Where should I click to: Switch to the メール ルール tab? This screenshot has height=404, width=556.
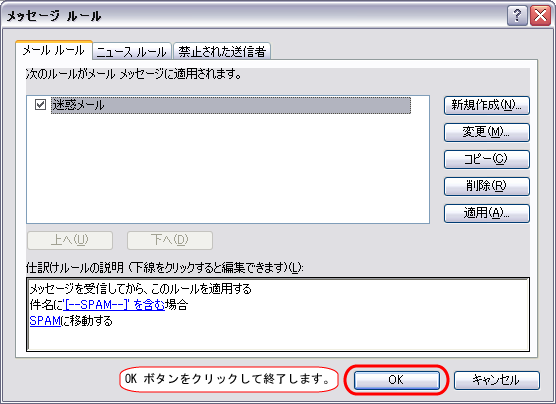pyautogui.click(x=54, y=50)
